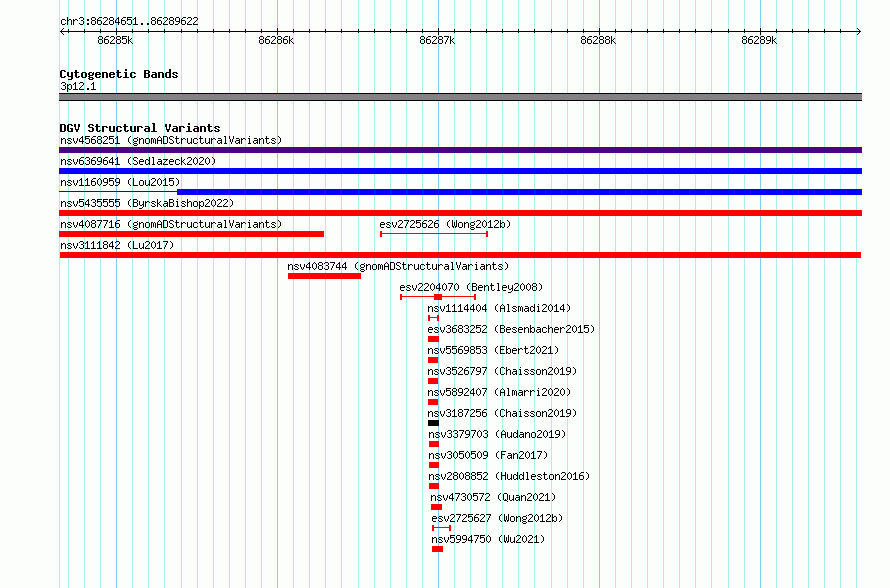Open the esv2725626 (Wong2012b) label
Screen dimensions: 890x588
[445, 224]
